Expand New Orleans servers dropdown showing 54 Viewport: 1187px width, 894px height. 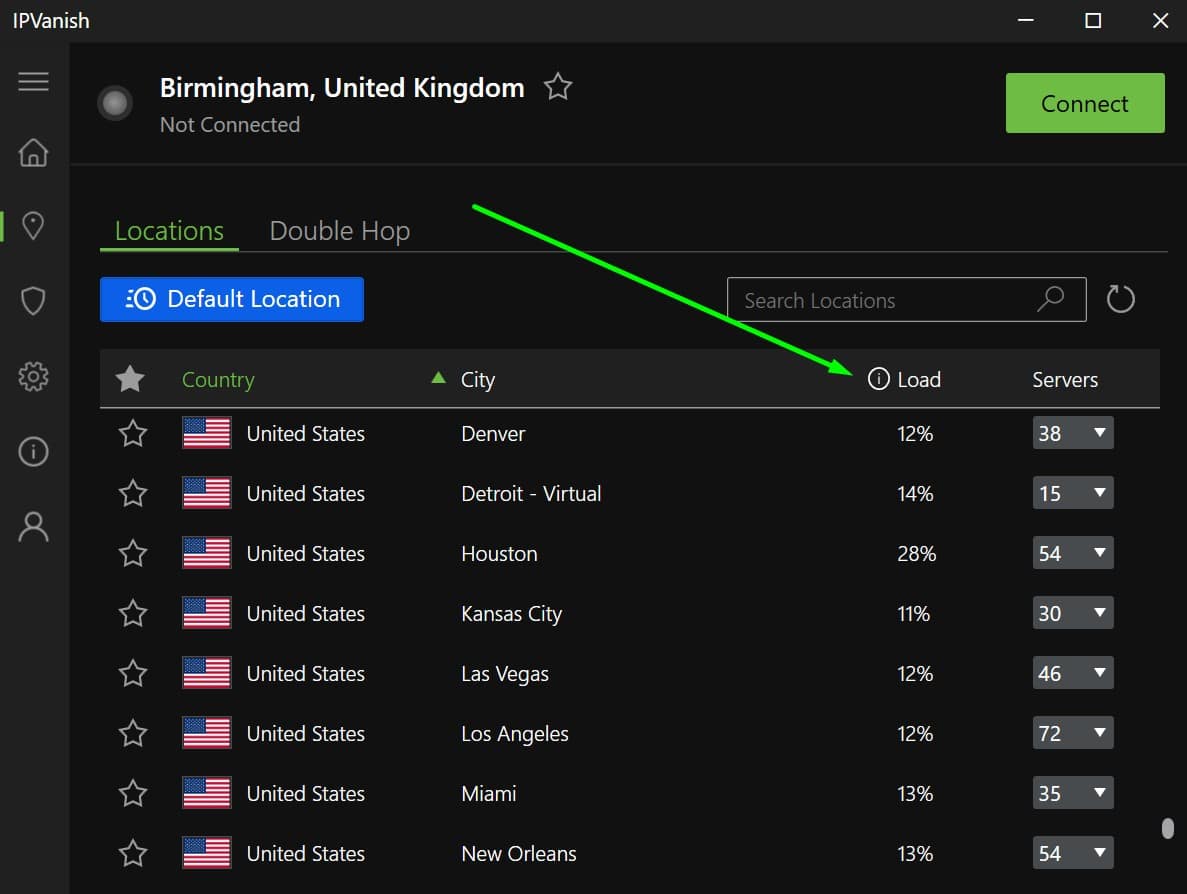coord(1073,852)
